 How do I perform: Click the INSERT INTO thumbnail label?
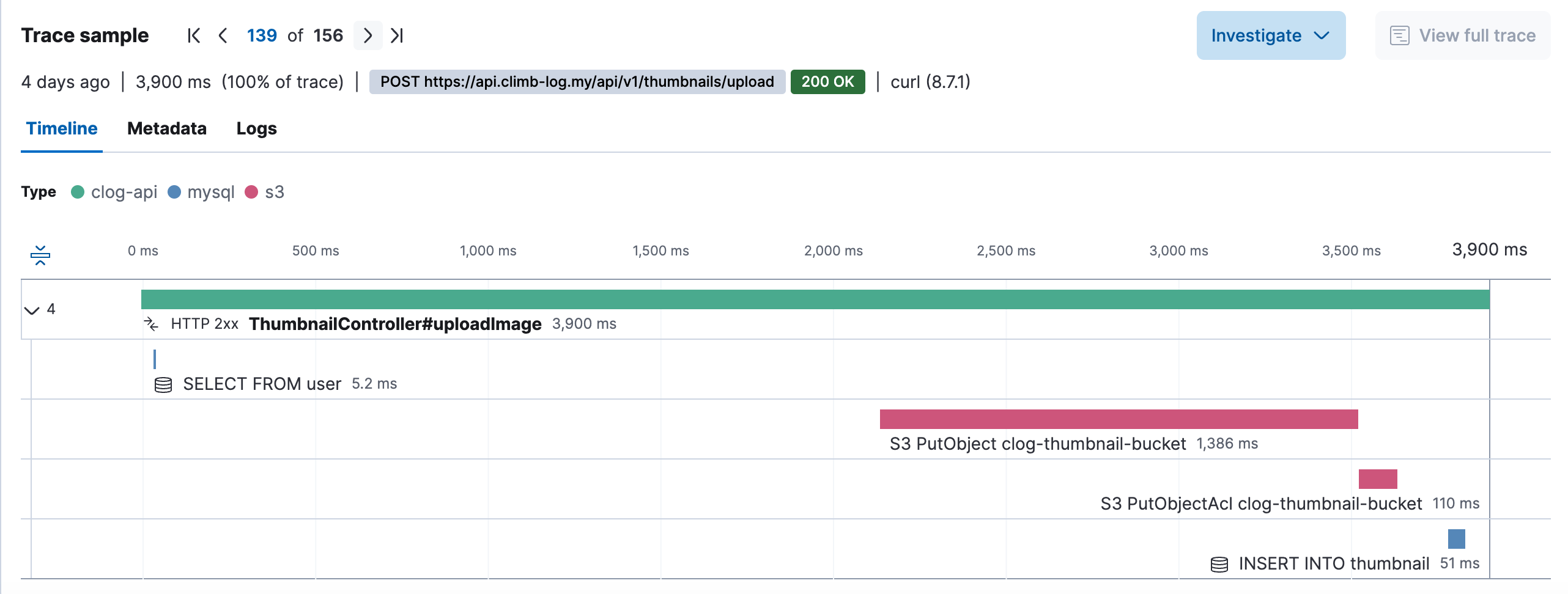click(x=1334, y=563)
